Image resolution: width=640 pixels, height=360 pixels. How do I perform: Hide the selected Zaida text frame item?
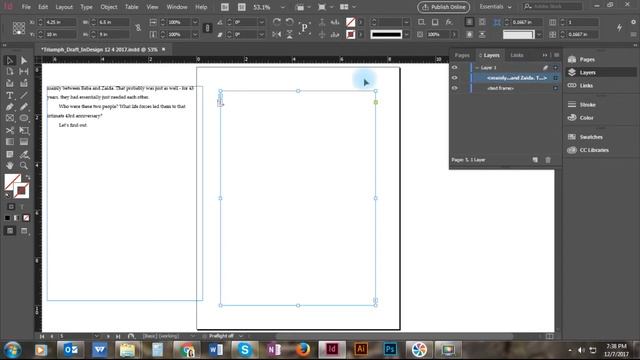pyautogui.click(x=454, y=78)
